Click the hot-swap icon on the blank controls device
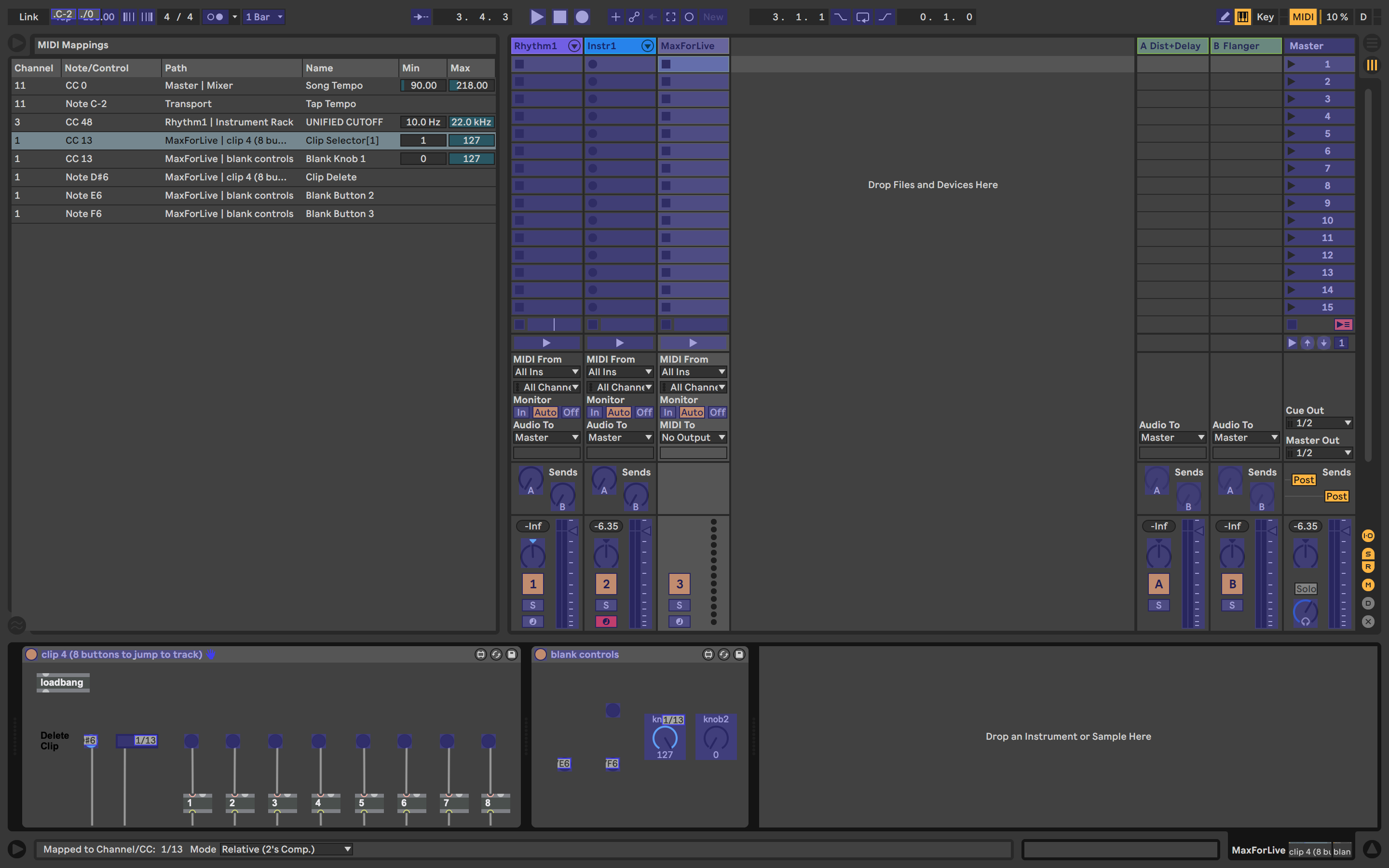1389x868 pixels. click(724, 654)
